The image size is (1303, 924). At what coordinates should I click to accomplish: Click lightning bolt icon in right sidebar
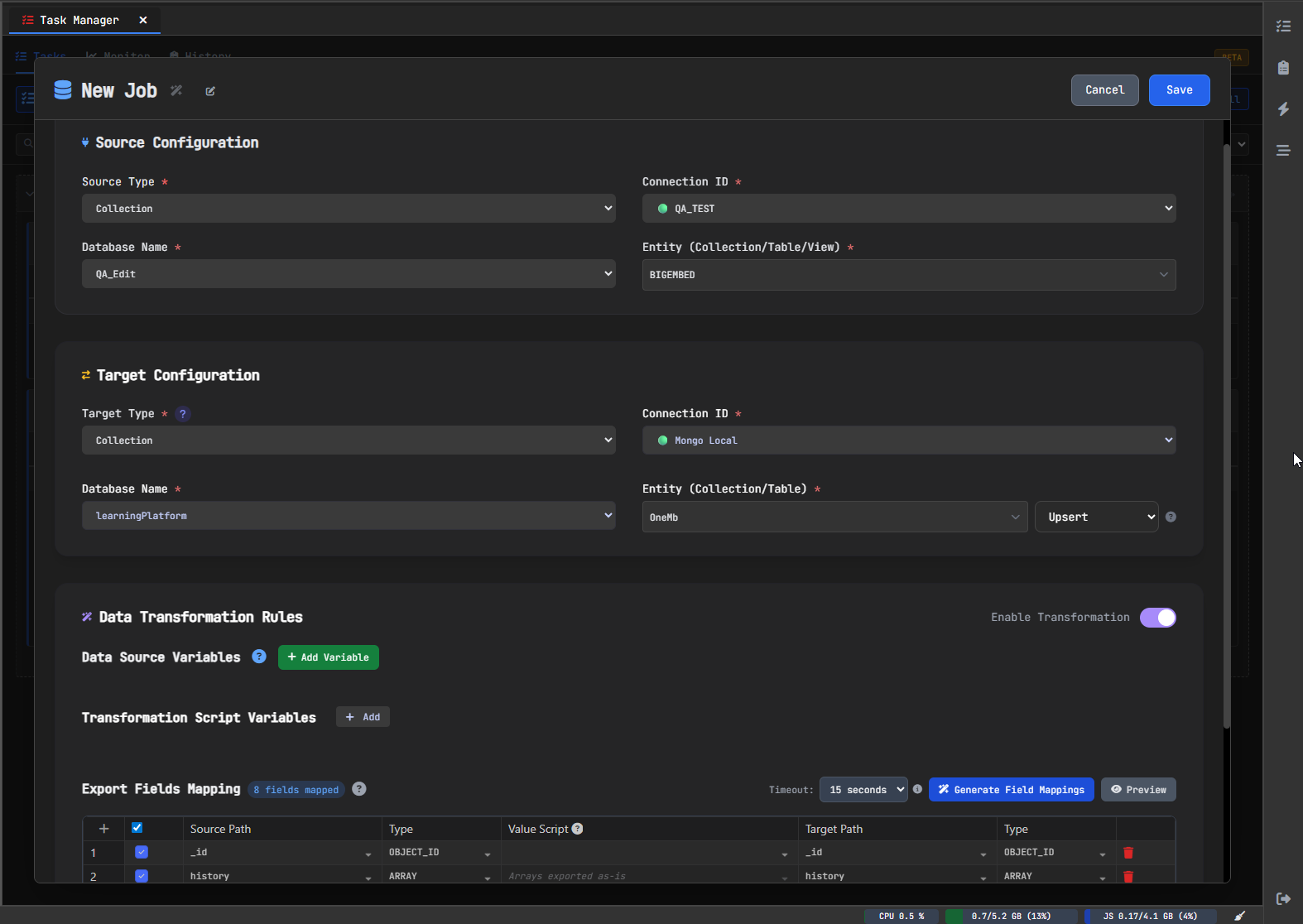click(1283, 109)
